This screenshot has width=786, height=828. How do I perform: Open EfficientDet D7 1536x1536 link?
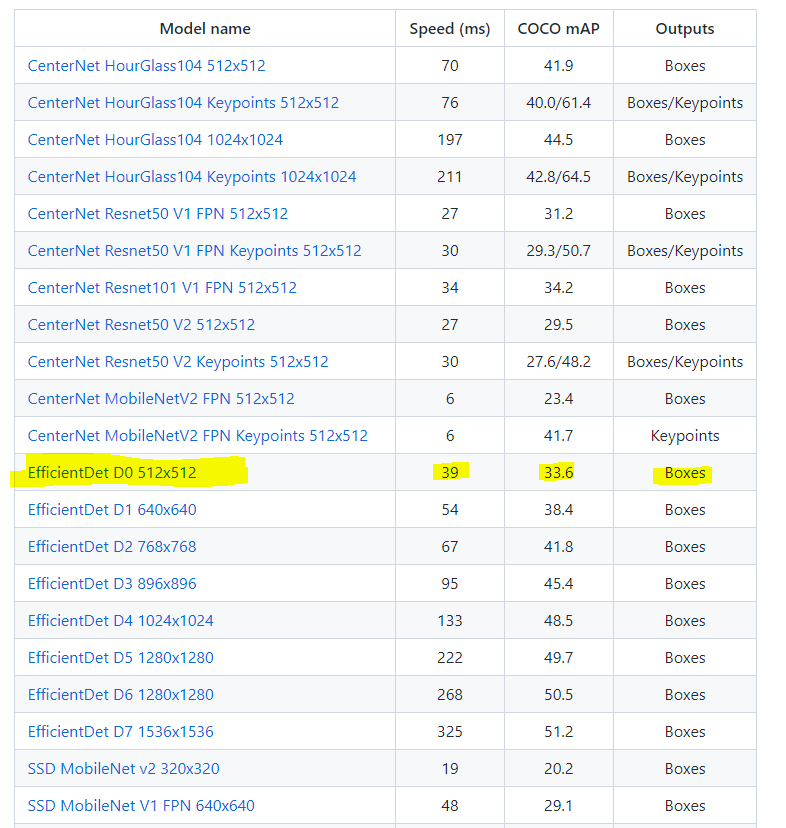pyautogui.click(x=120, y=731)
